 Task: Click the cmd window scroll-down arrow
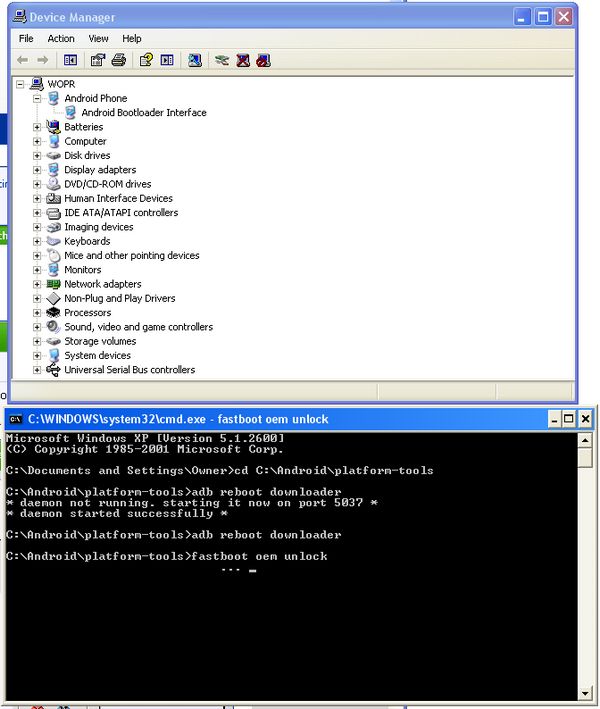585,693
